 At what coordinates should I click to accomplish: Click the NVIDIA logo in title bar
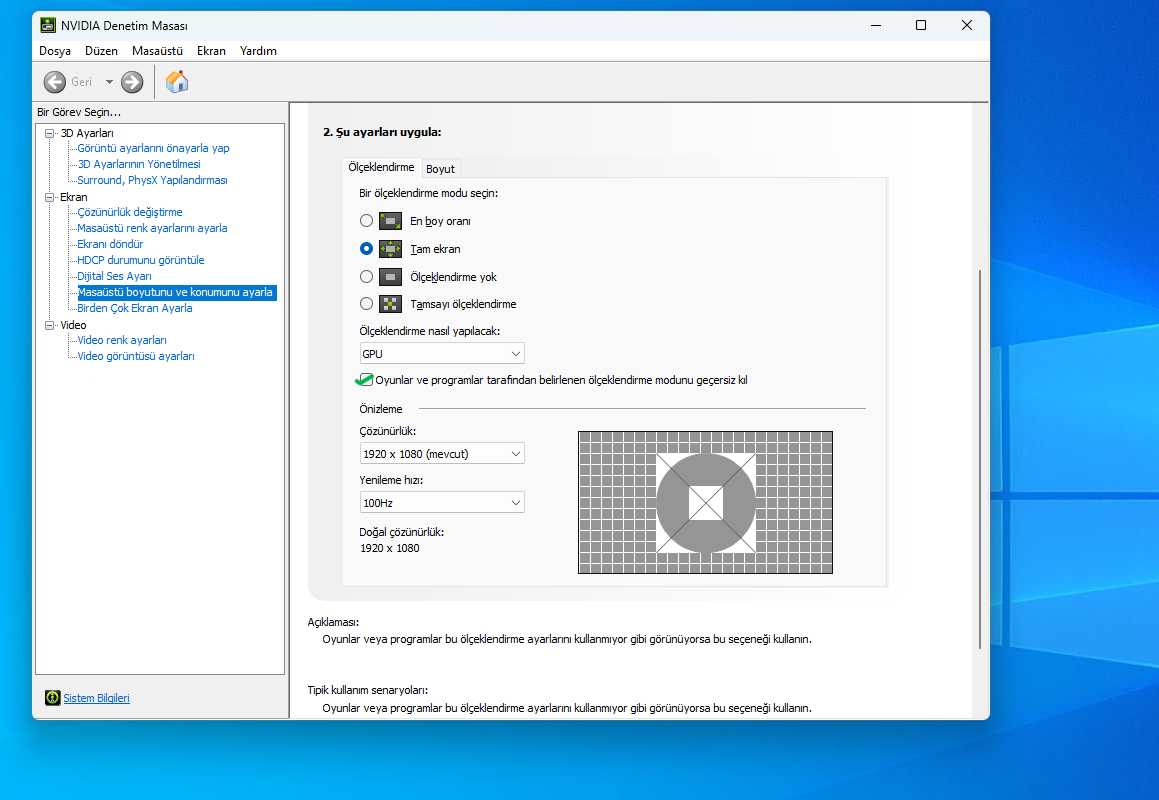point(48,25)
